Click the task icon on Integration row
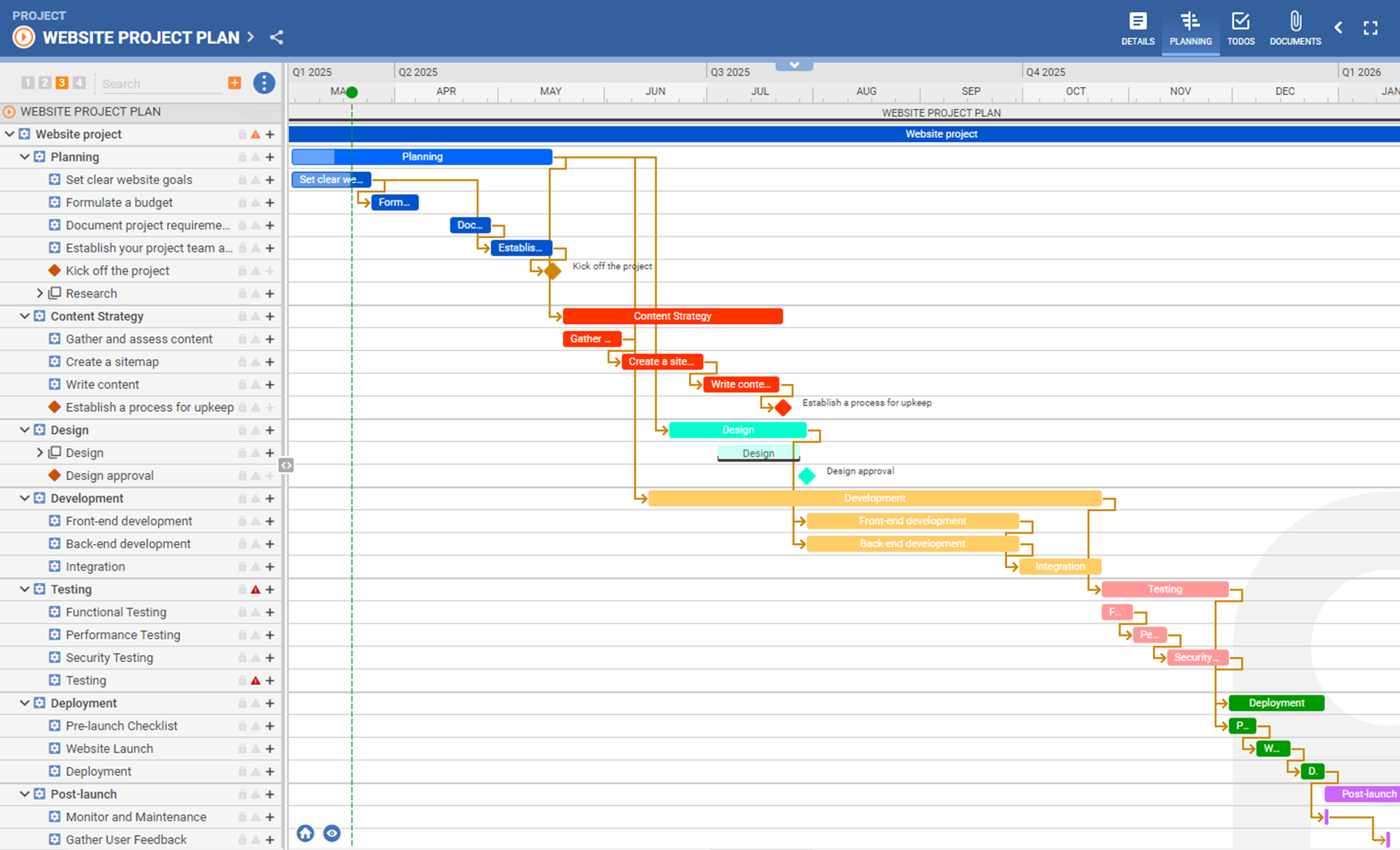This screenshot has width=1400, height=850. click(x=55, y=566)
